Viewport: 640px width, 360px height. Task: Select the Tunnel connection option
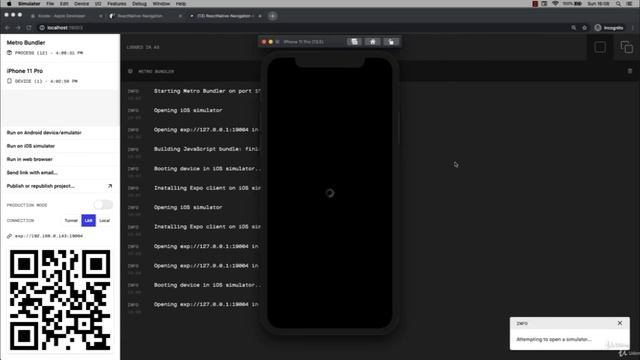tap(71, 220)
